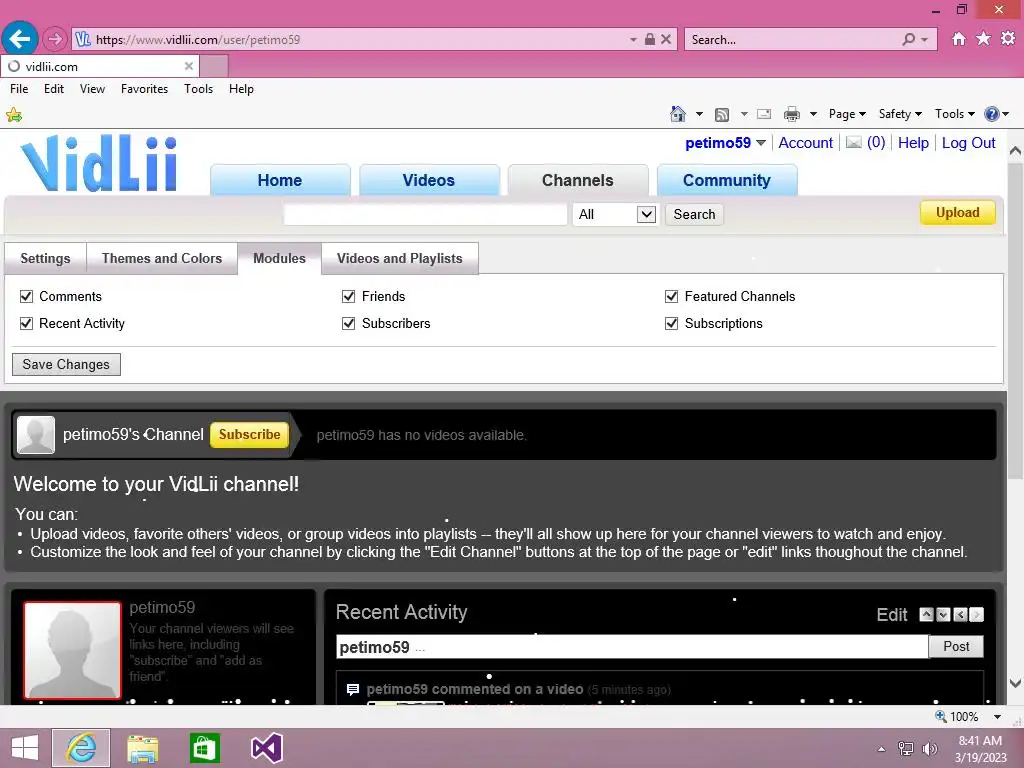Click the network icon in system tray
1024x768 pixels.
(x=905, y=749)
